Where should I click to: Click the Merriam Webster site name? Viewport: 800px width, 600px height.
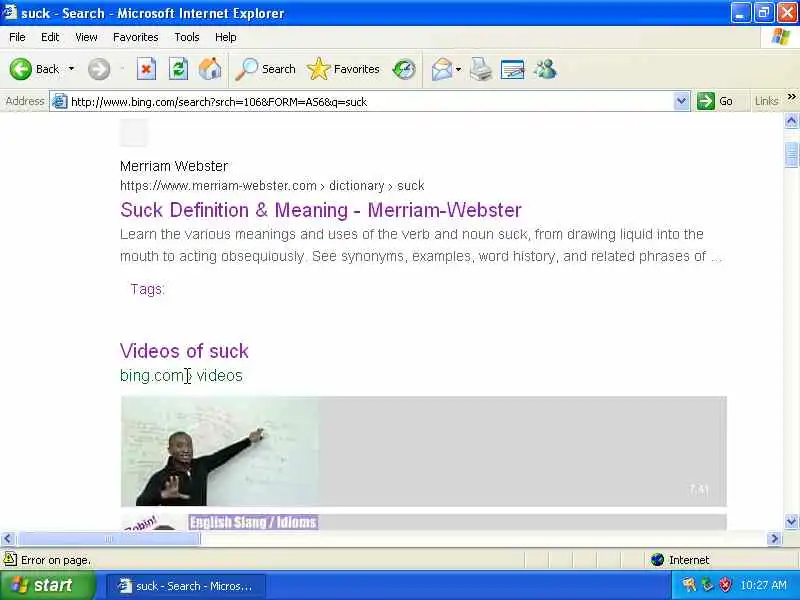[x=174, y=166]
